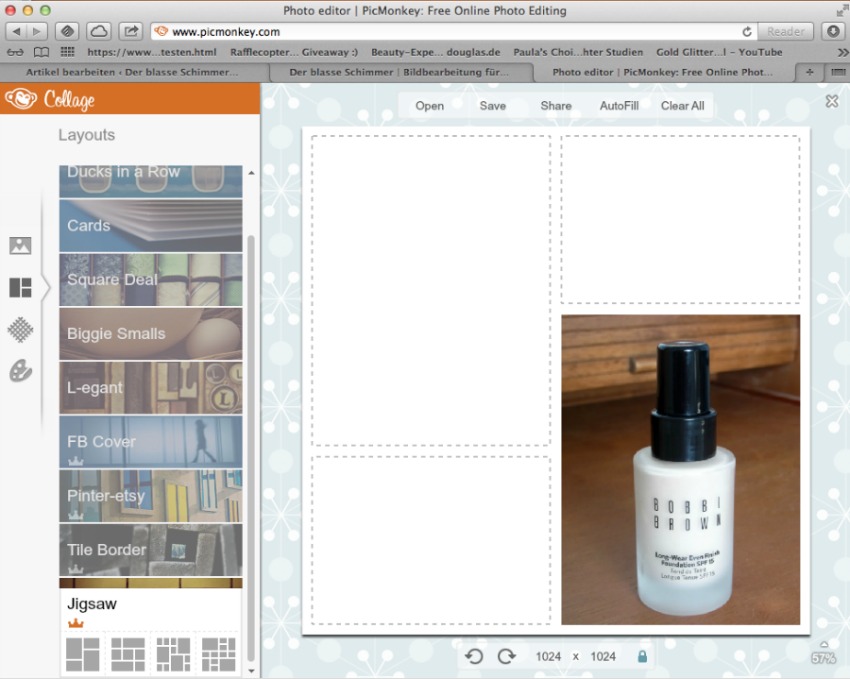The image size is (850, 679).
Task: Click AutoFill in collage toolbar
Action: 619,106
